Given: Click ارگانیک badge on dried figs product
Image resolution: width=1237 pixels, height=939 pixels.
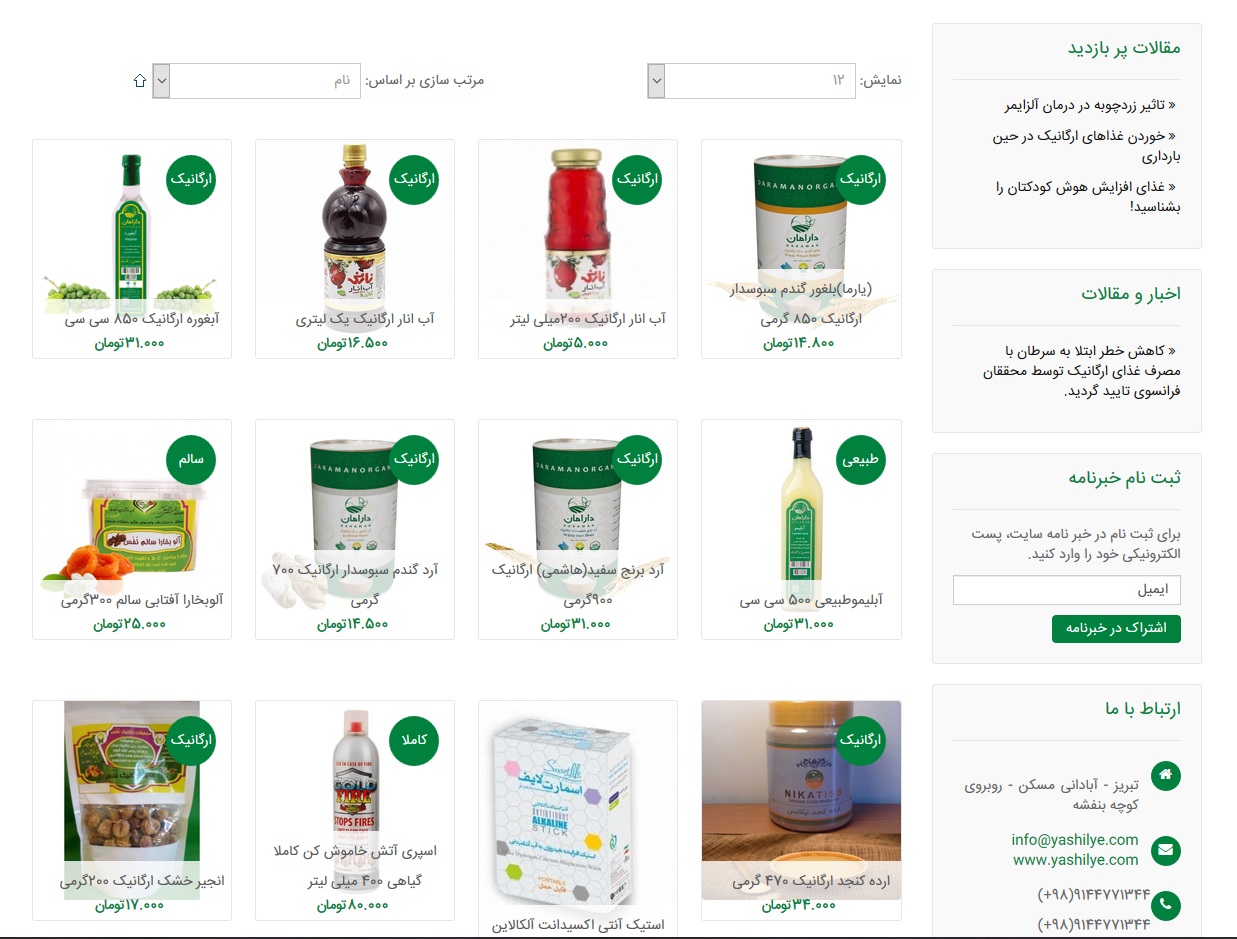Looking at the screenshot, I should (191, 740).
